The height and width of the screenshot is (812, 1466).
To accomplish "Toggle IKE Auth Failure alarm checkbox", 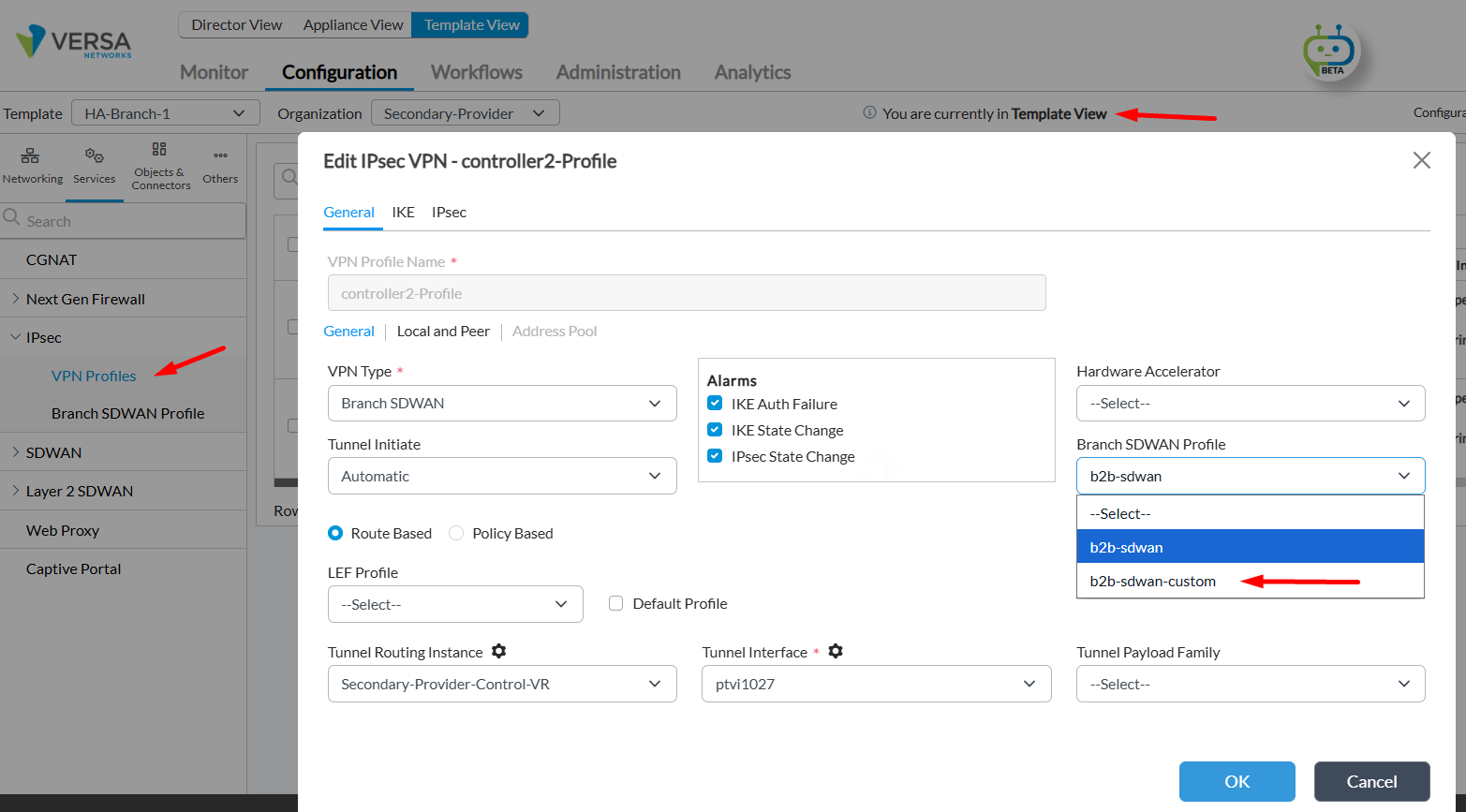I will coord(715,403).
